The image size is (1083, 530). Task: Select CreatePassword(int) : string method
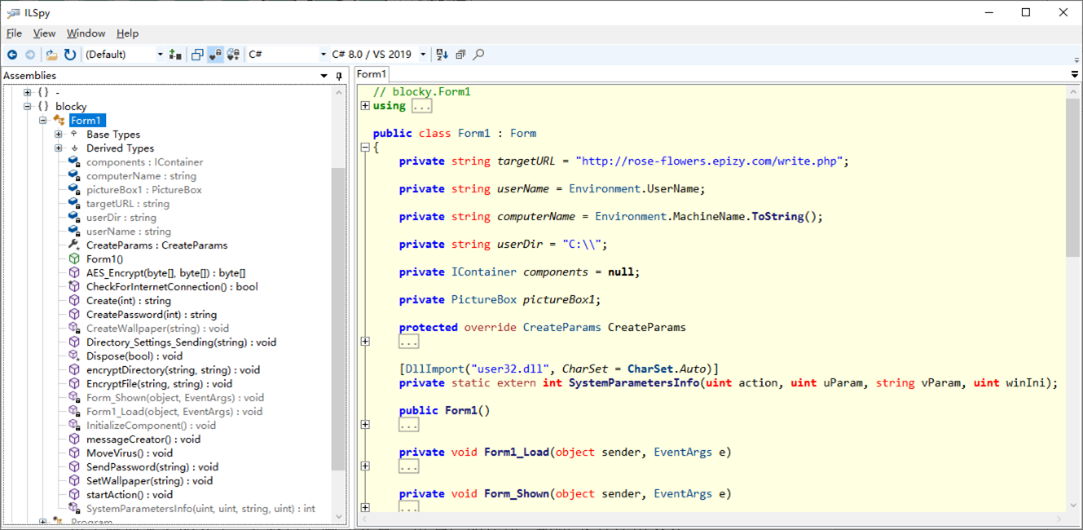point(151,314)
